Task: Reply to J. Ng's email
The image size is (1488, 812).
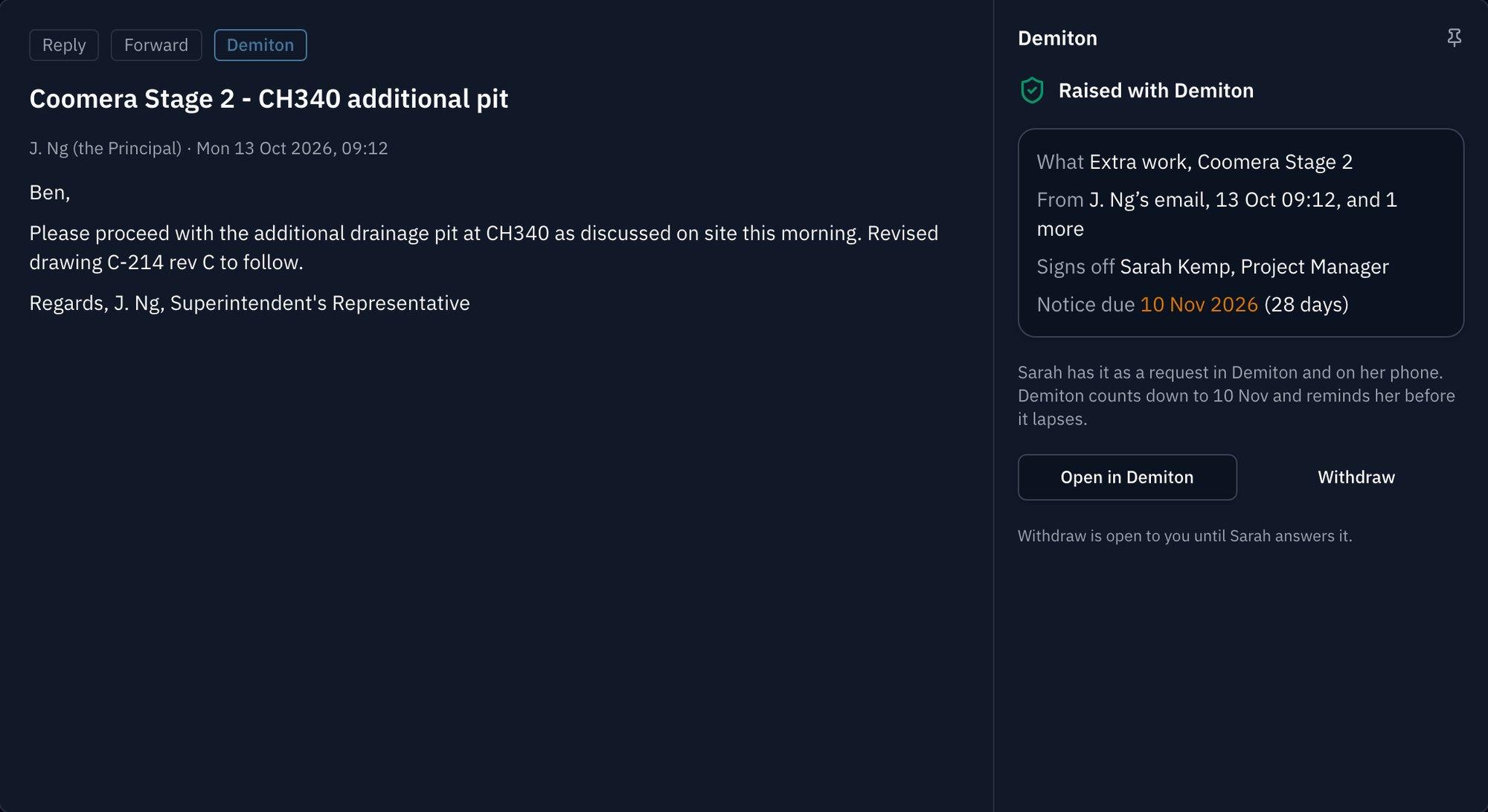Action: pos(64,45)
